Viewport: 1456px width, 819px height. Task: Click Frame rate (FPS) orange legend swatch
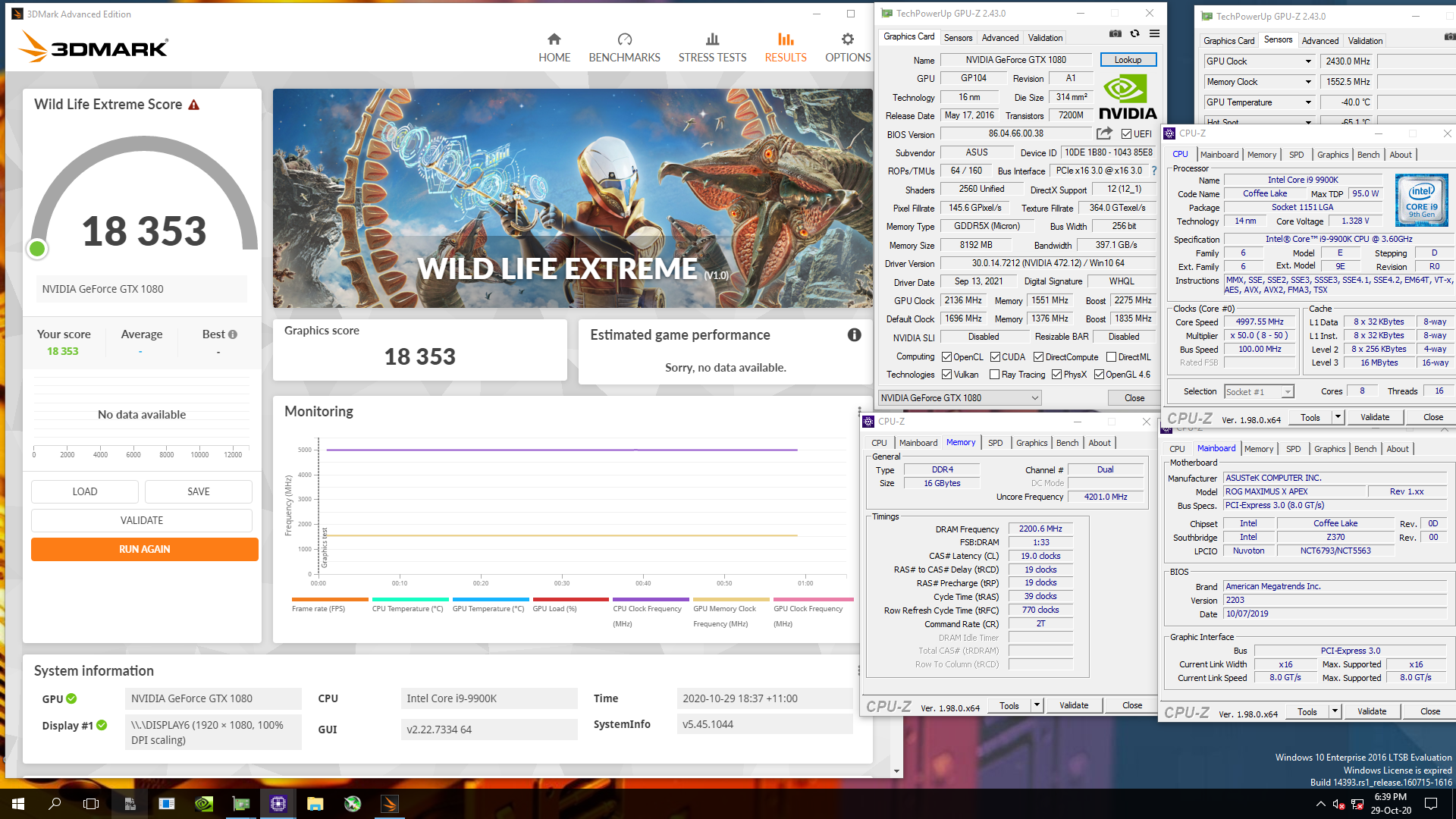[329, 600]
